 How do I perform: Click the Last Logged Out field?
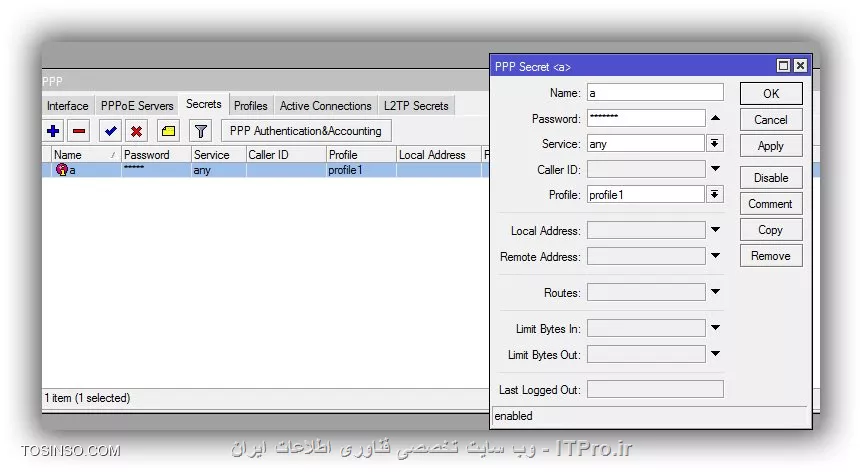655,389
